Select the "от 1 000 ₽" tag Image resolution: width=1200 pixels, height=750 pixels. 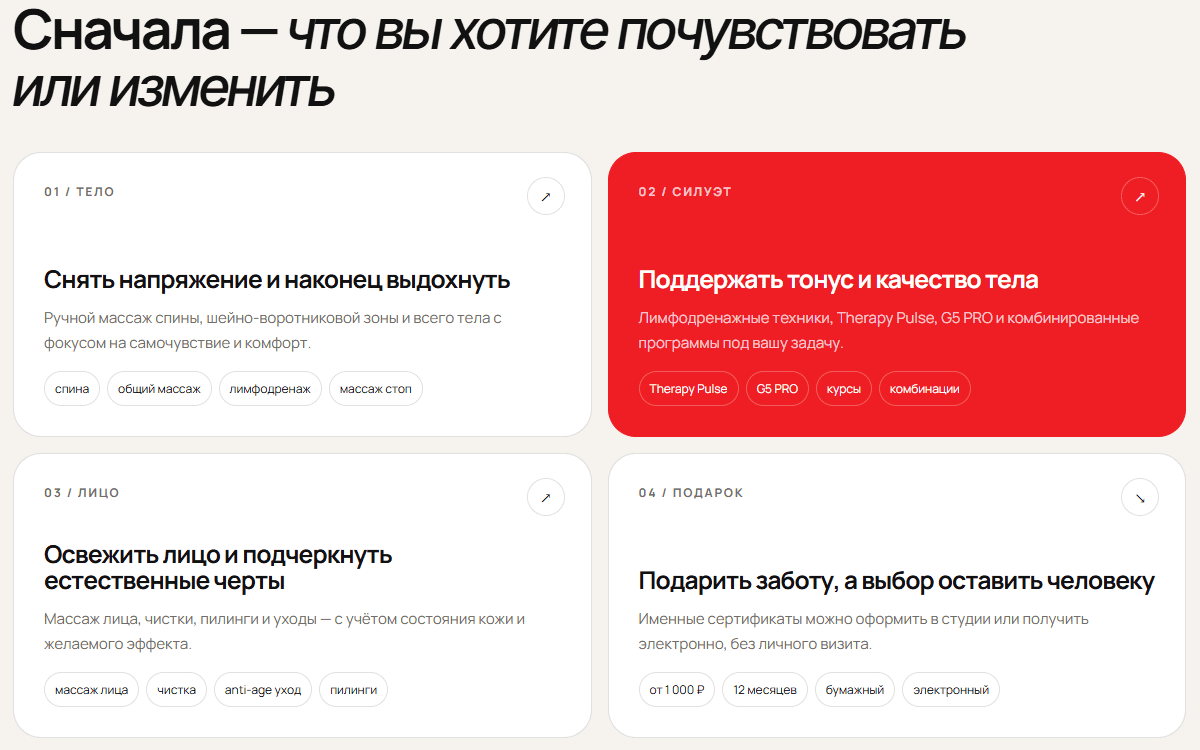tap(677, 690)
